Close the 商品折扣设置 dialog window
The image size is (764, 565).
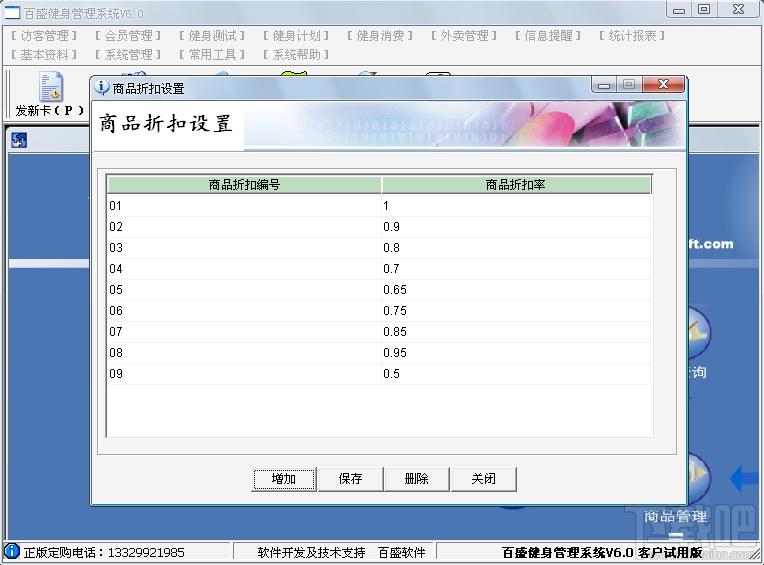point(664,85)
